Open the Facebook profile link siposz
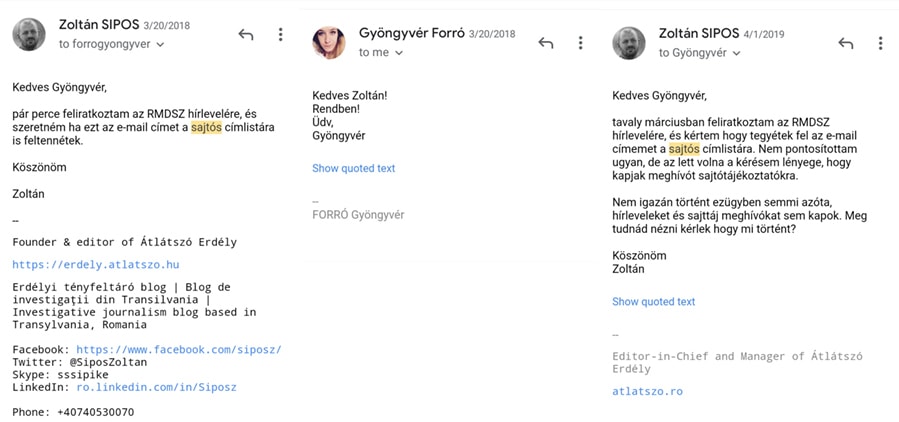 click(x=179, y=350)
